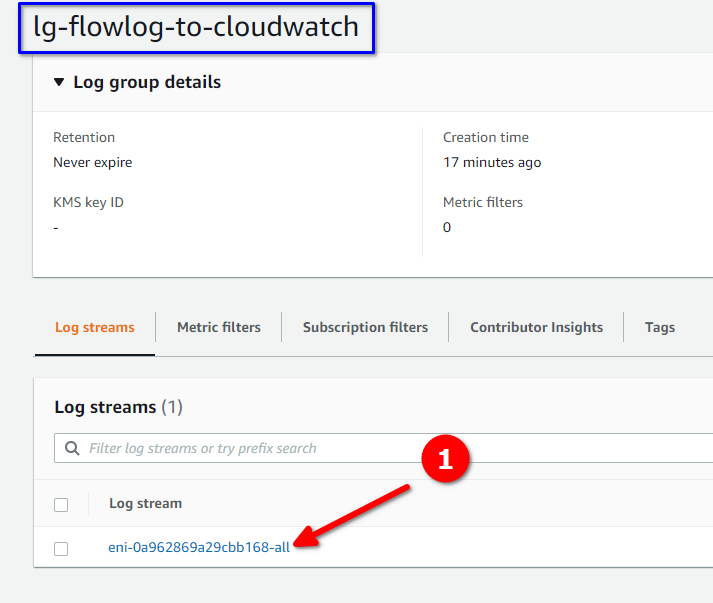This screenshot has width=713, height=603.
Task: Click the Log group details heading
Action: tap(147, 82)
